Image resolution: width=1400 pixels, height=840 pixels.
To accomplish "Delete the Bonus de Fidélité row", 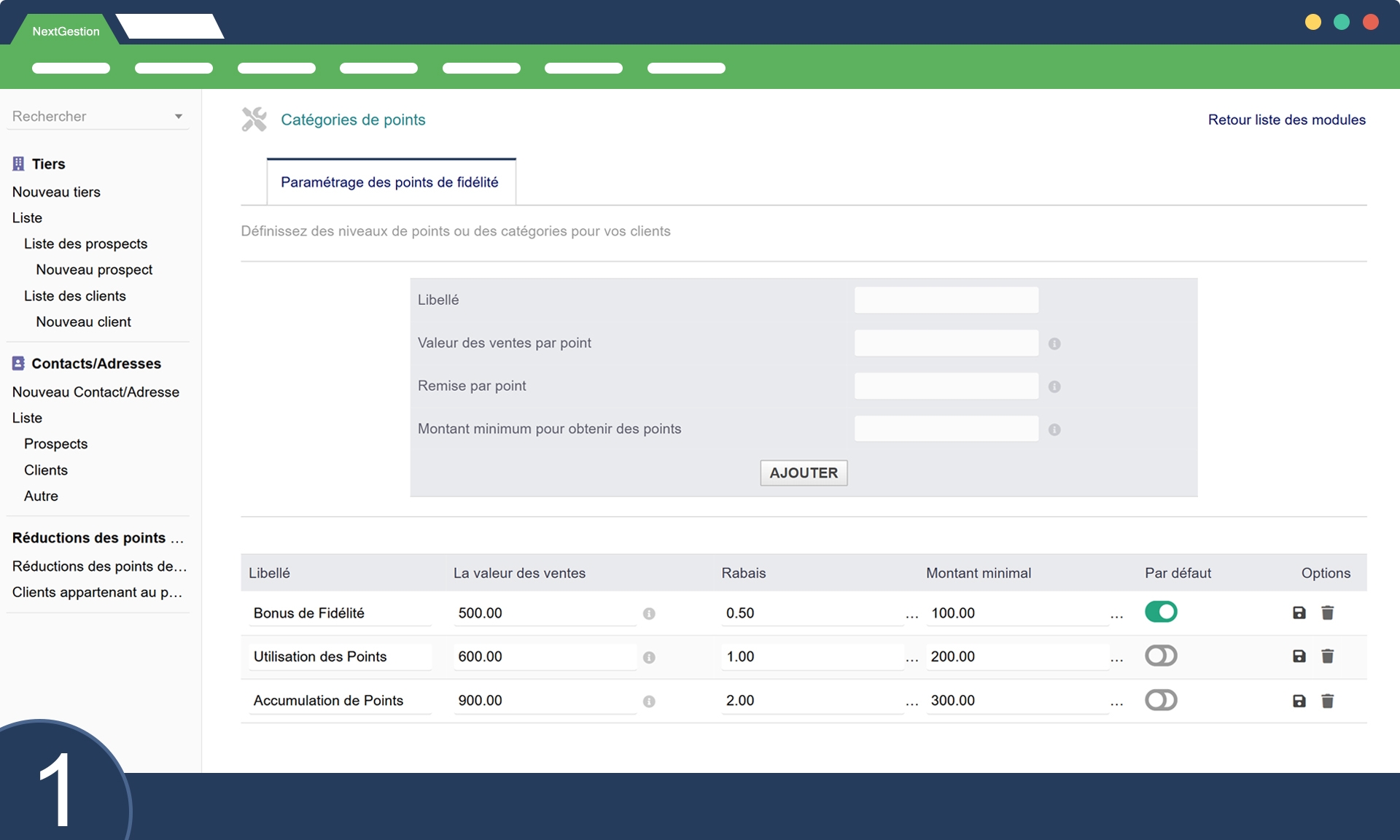I will coord(1327,612).
